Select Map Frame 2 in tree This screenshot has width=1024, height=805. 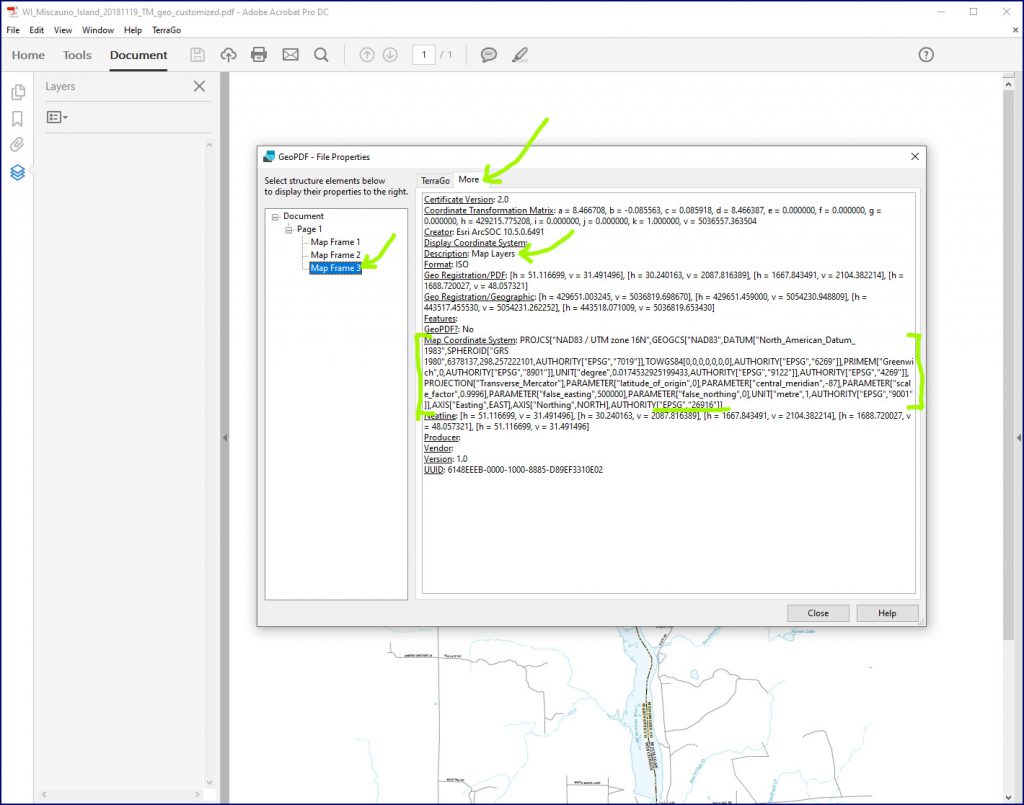tap(335, 255)
